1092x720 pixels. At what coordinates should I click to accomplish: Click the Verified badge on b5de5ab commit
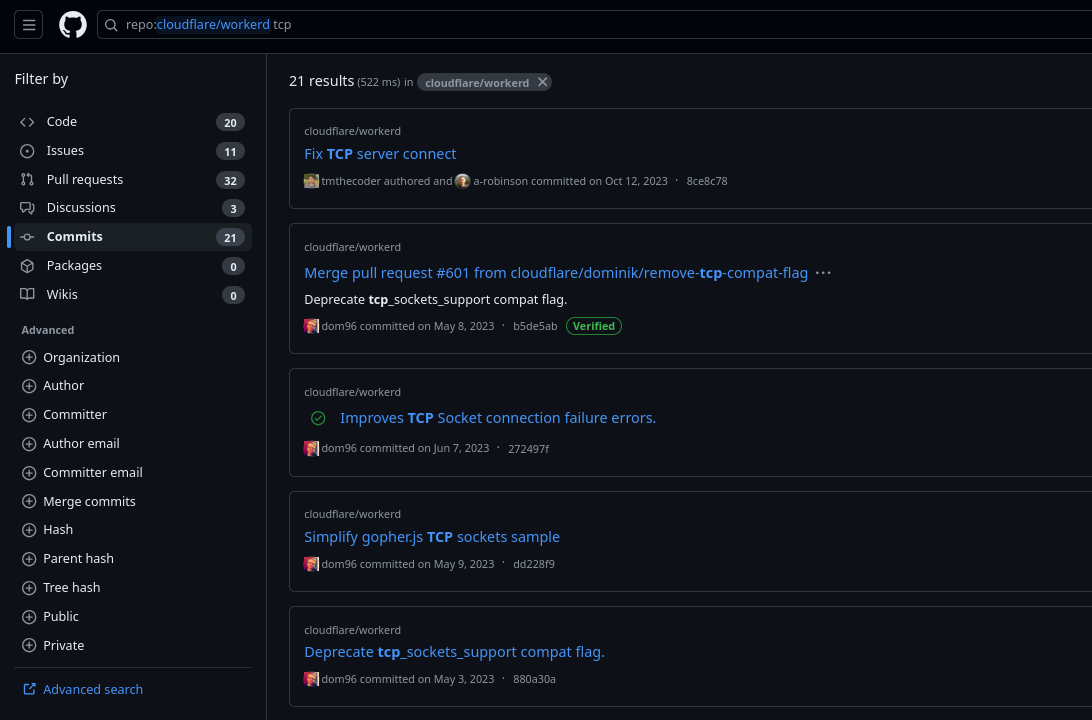point(593,326)
